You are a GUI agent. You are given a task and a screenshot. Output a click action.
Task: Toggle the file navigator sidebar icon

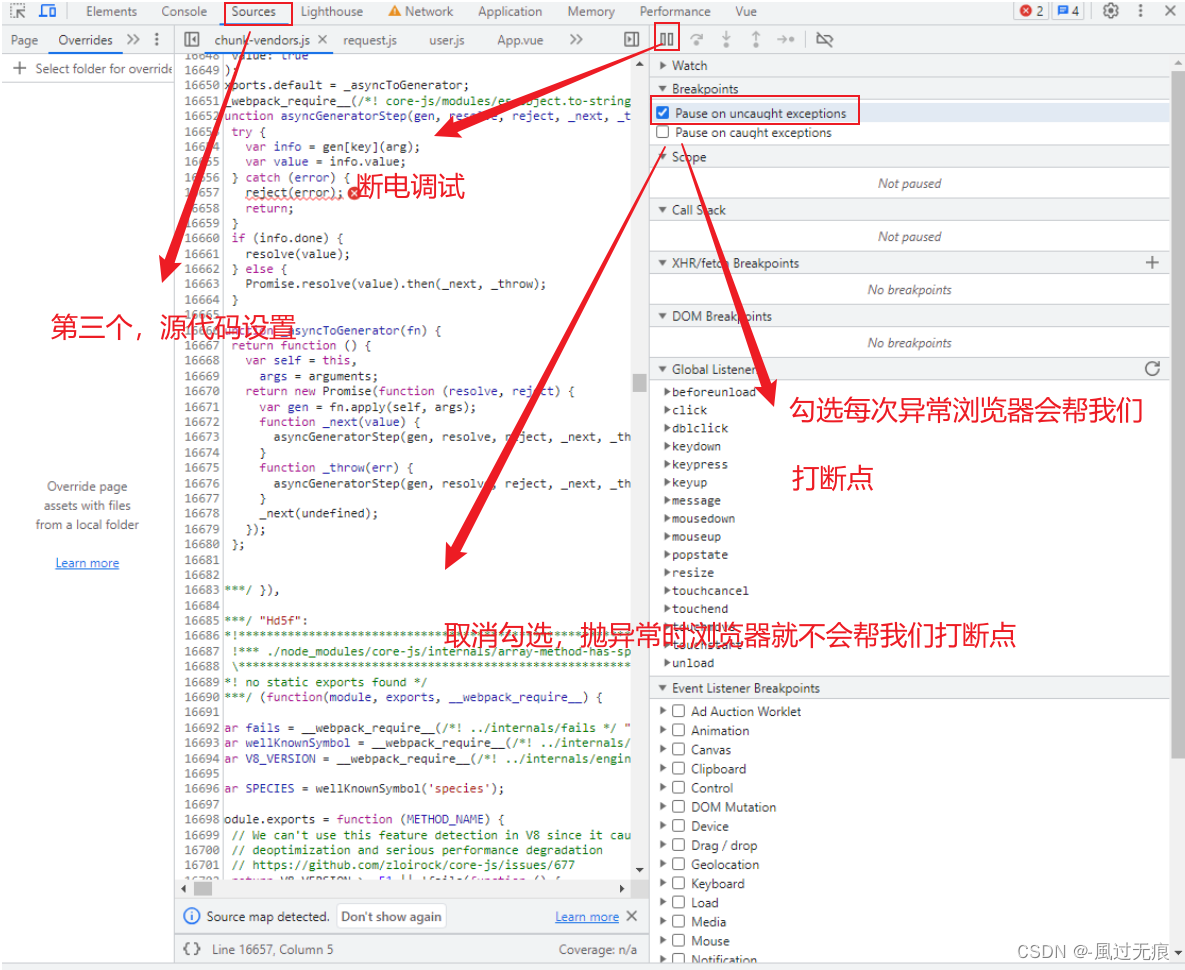[x=192, y=39]
